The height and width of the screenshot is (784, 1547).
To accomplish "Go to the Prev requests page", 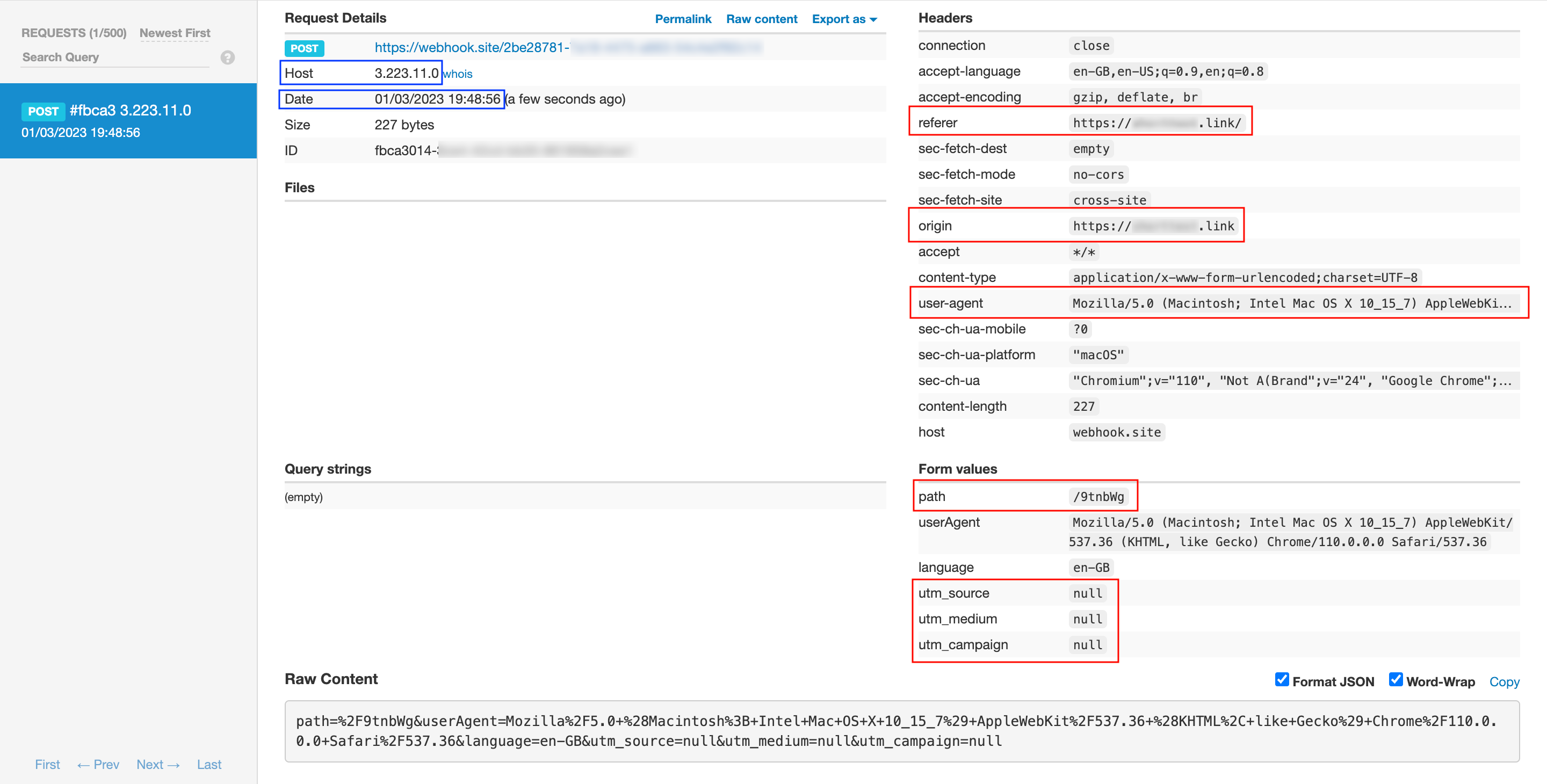I will pyautogui.click(x=98, y=764).
